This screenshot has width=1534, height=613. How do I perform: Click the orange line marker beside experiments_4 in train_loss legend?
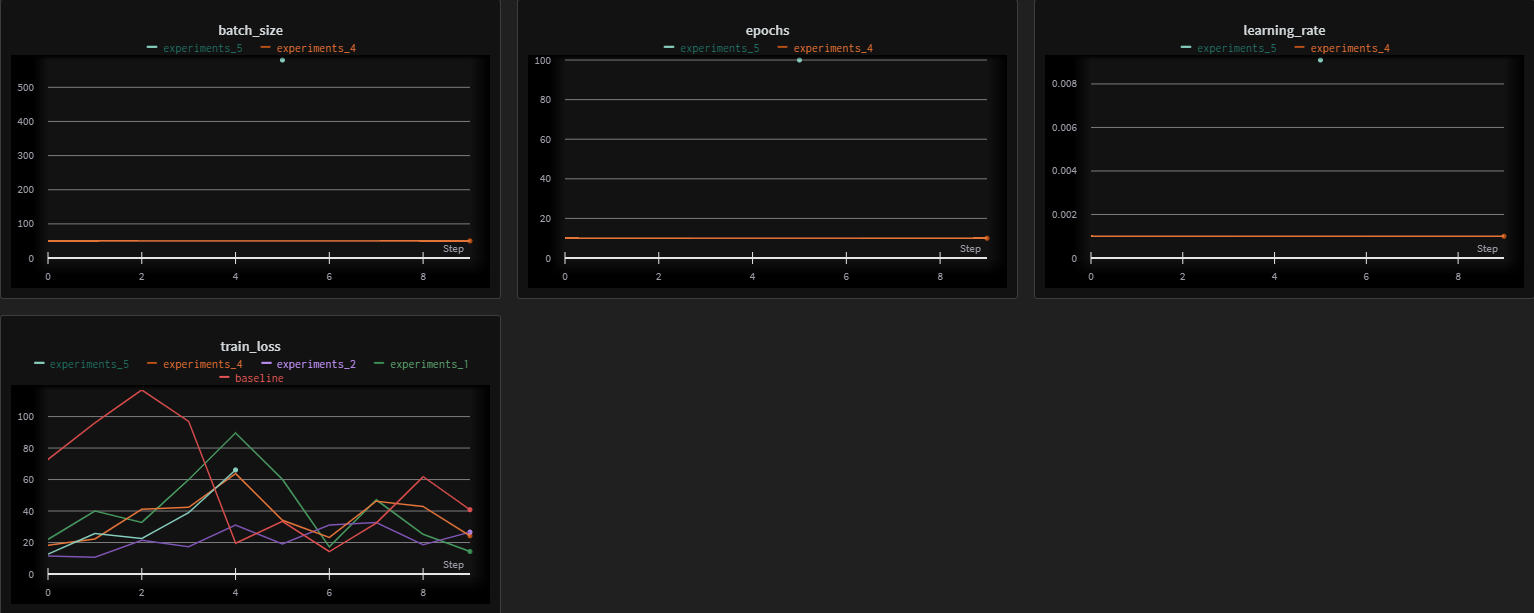pyautogui.click(x=149, y=363)
